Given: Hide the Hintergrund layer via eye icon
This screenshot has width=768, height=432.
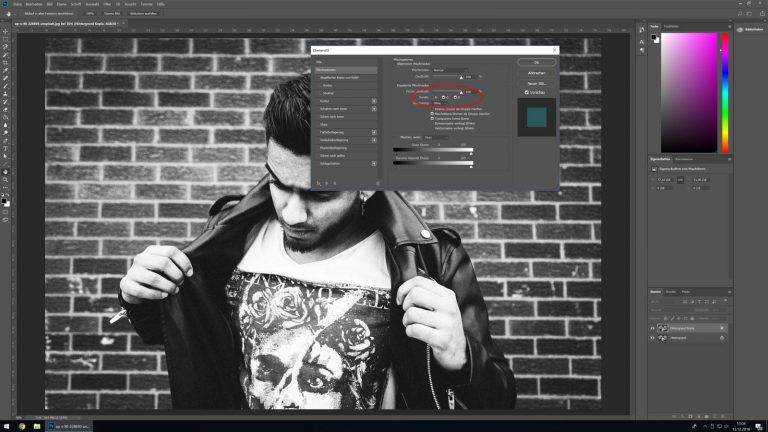Looking at the screenshot, I should tap(652, 338).
